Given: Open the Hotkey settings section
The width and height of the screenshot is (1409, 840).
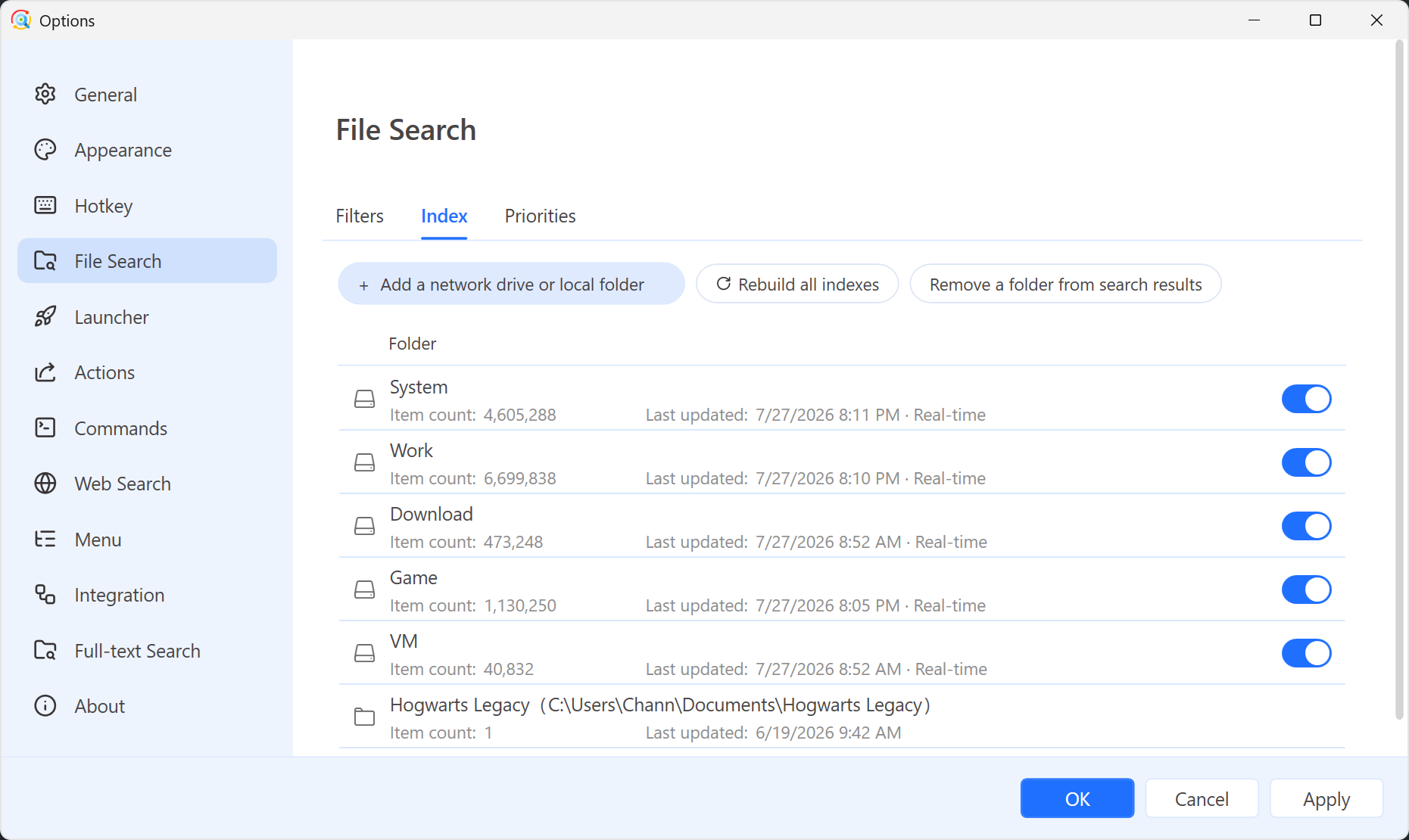Looking at the screenshot, I should coord(147,206).
